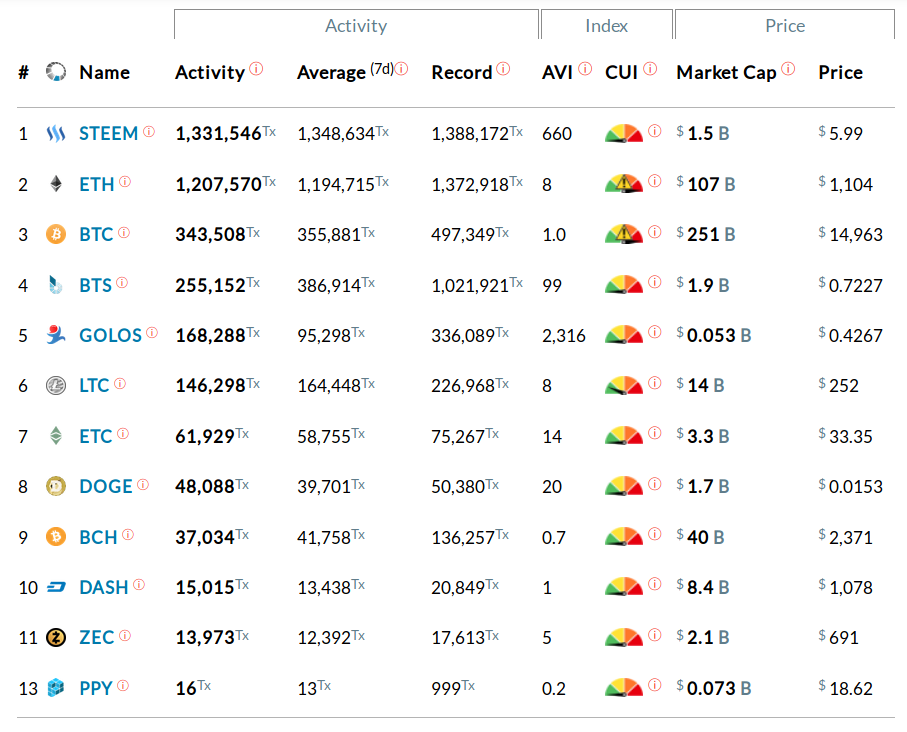907x732 pixels.
Task: Select the Price group tab
Action: coord(785,25)
